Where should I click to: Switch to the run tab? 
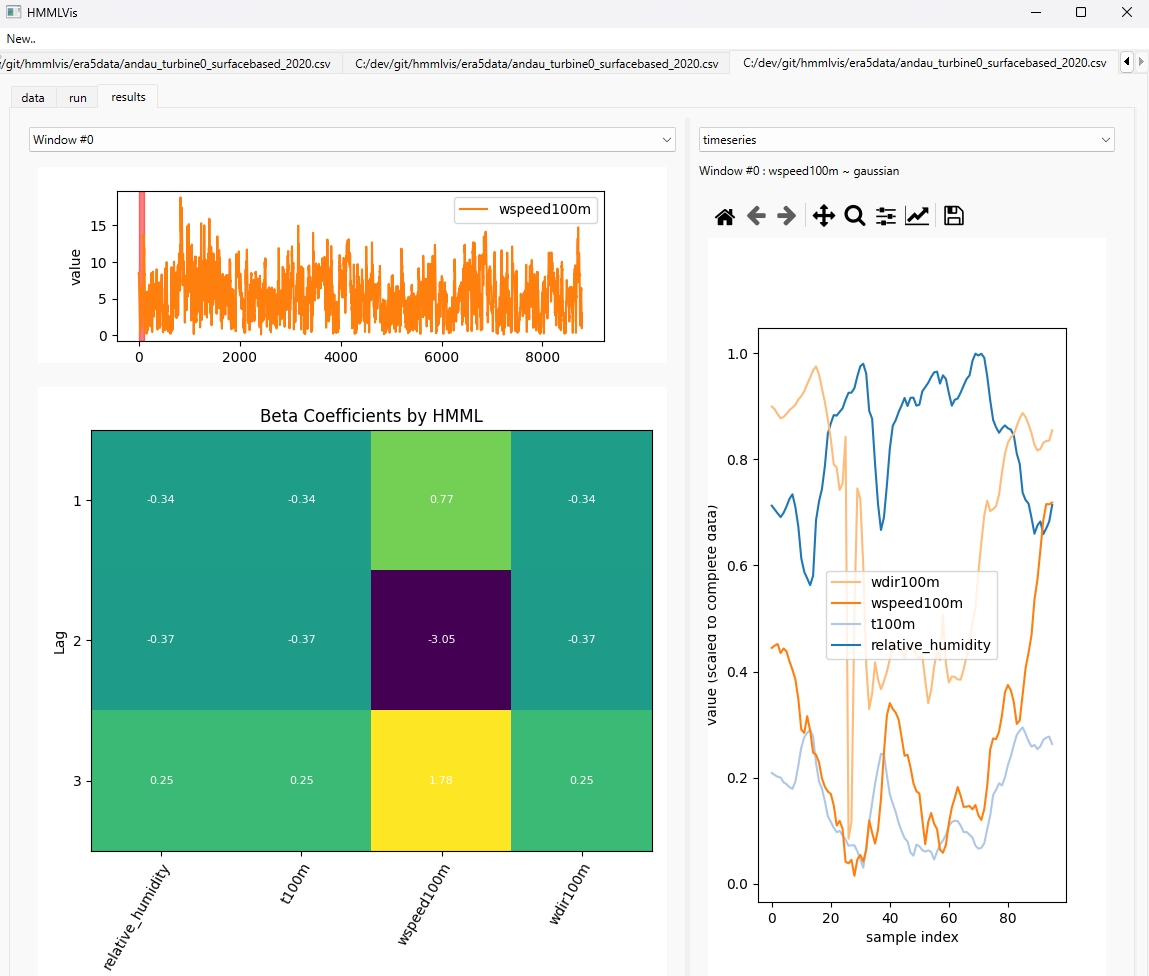click(x=78, y=98)
